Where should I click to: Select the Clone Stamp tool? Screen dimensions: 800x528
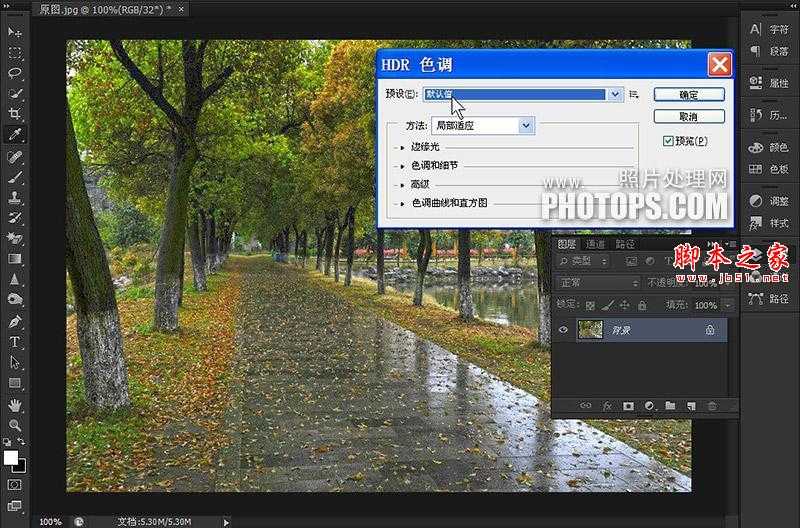[x=14, y=197]
